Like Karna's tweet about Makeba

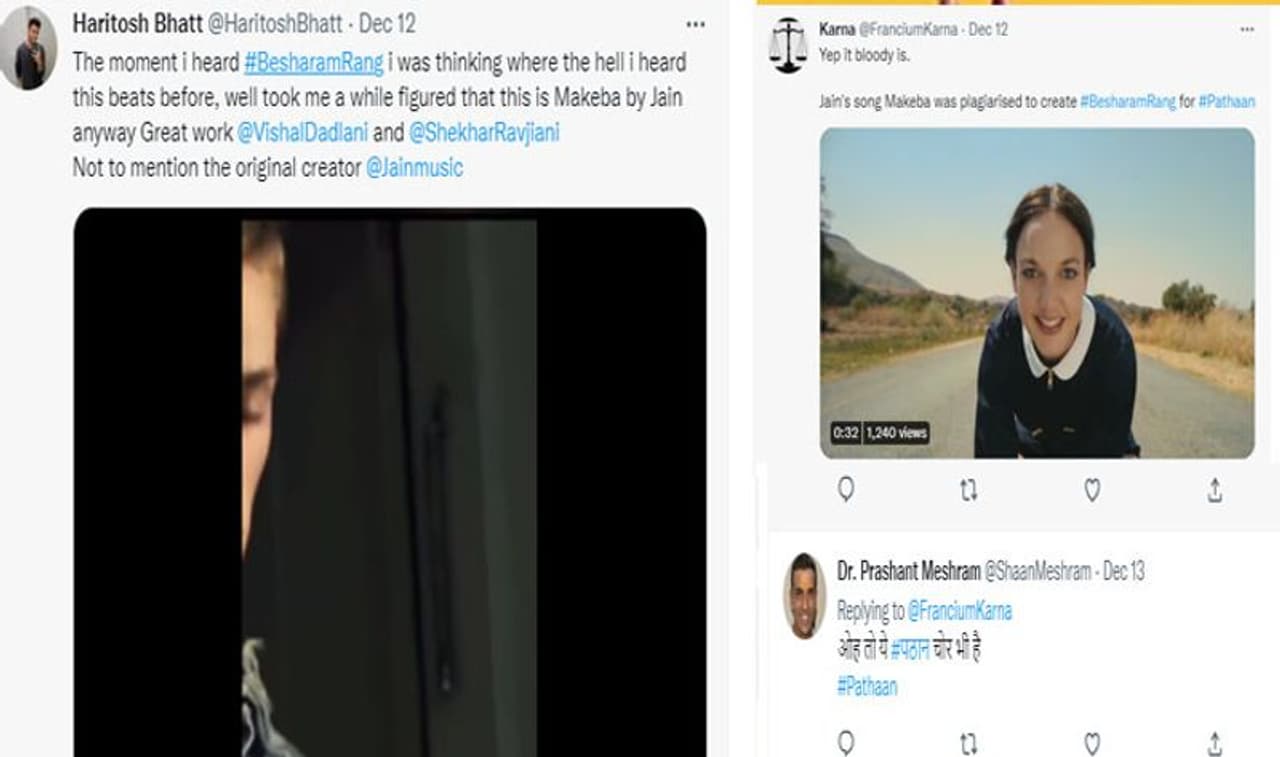(x=1092, y=490)
